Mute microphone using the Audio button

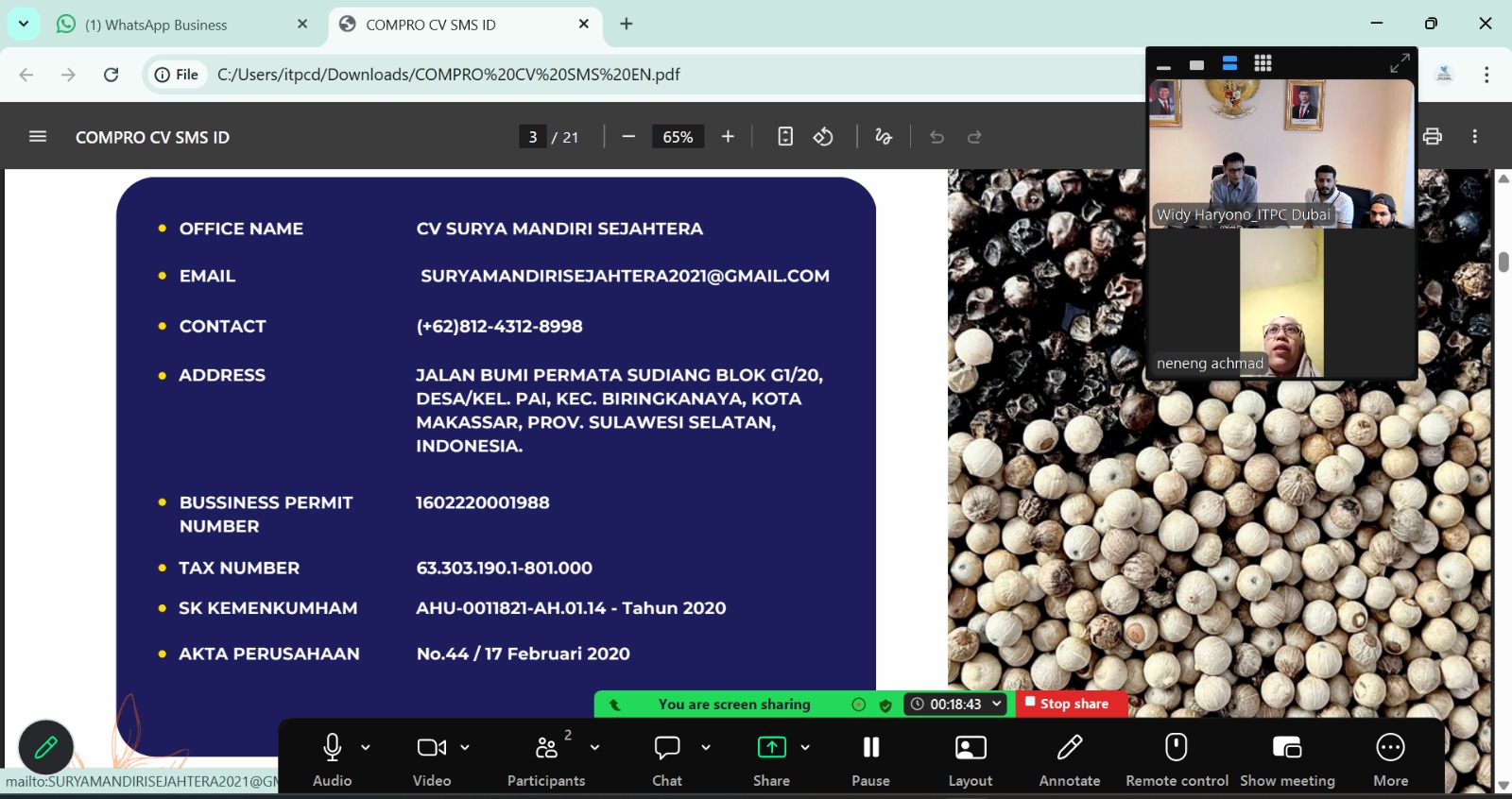tap(332, 748)
